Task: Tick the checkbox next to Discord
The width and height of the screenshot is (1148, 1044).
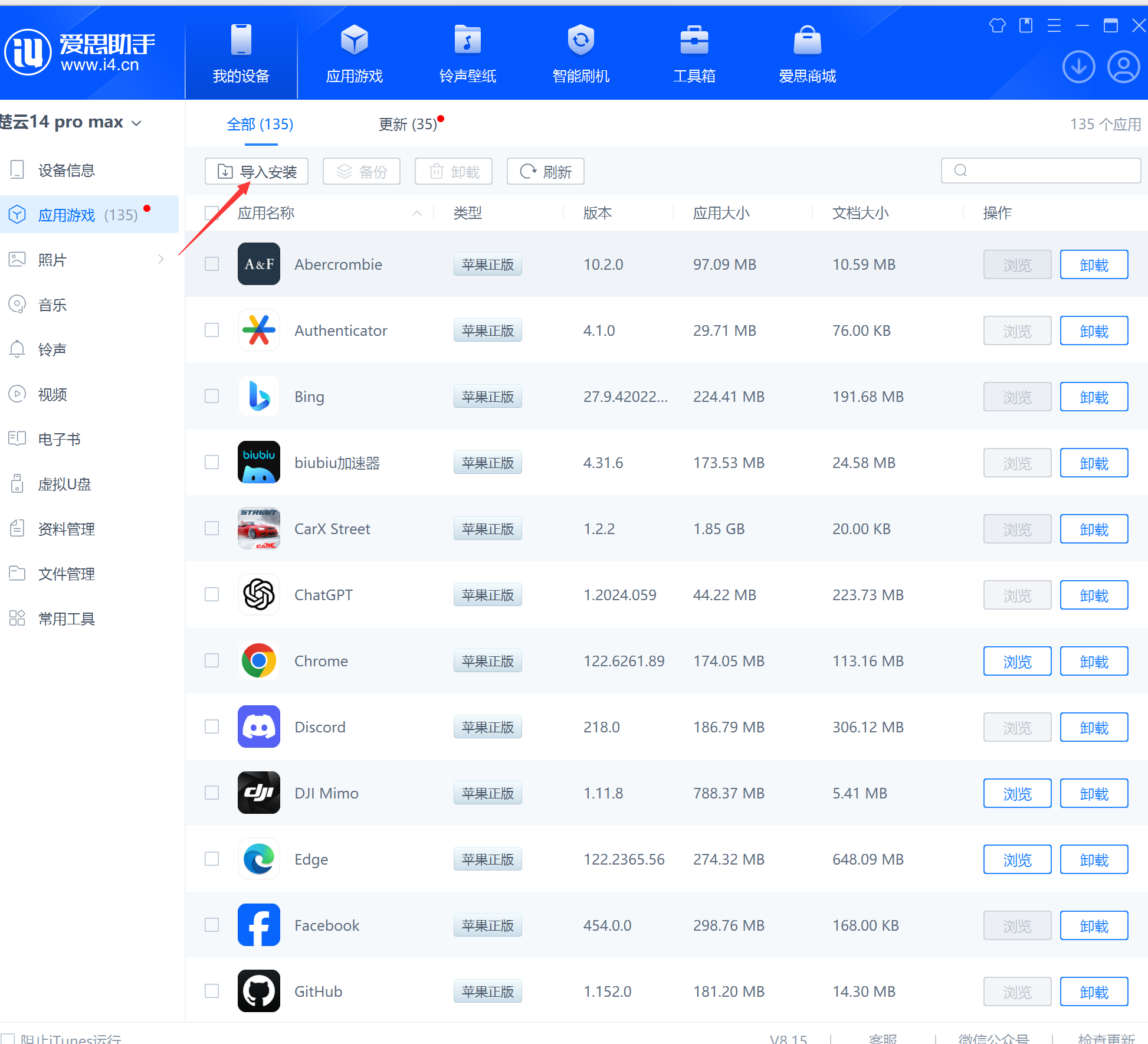Action: (x=212, y=726)
